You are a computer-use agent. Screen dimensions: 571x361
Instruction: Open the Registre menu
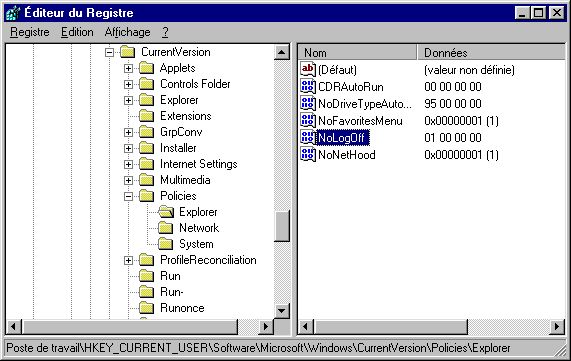(x=29, y=32)
